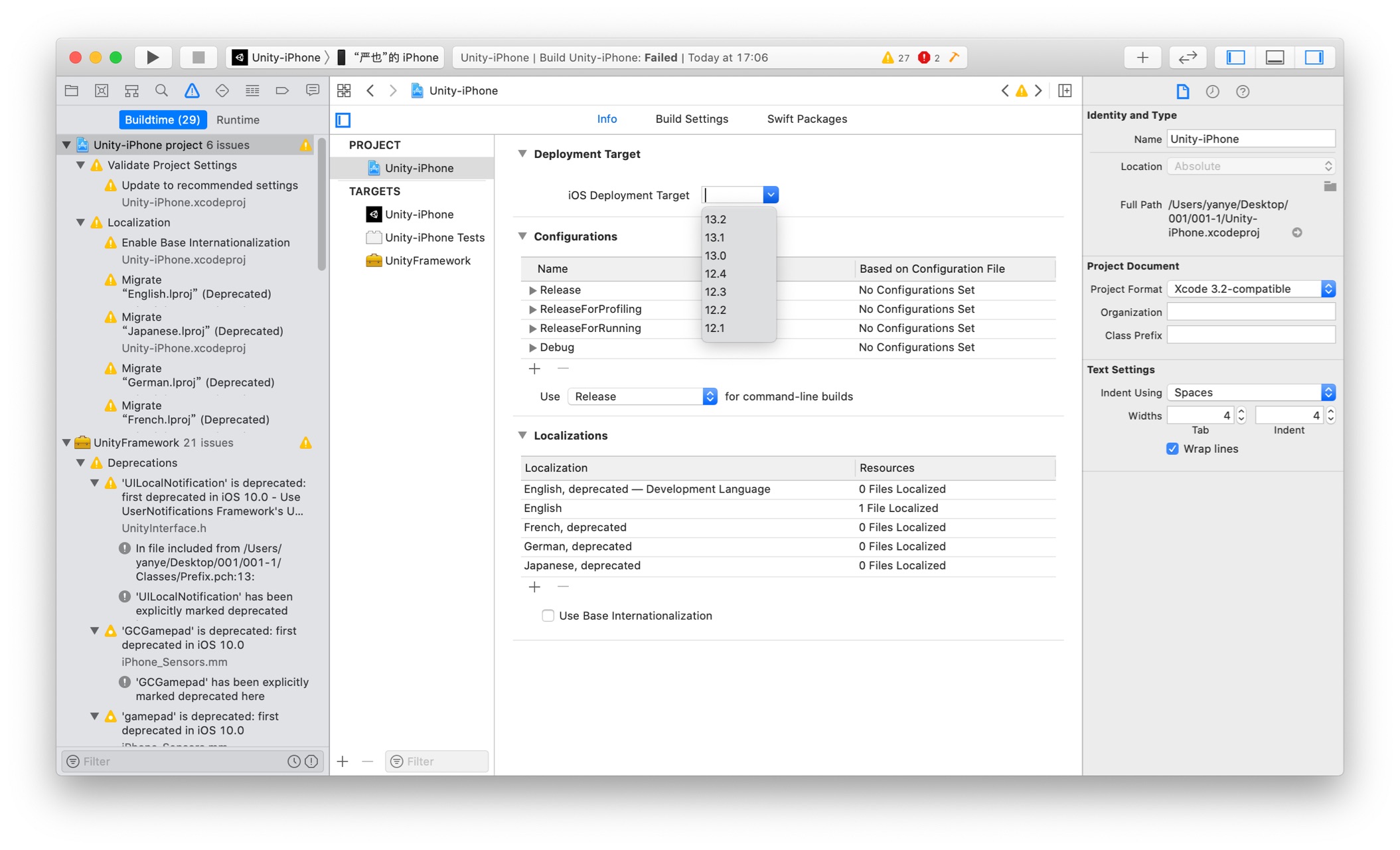The height and width of the screenshot is (850, 1400).
Task: Open the Breakpoint navigator icon
Action: (x=282, y=91)
